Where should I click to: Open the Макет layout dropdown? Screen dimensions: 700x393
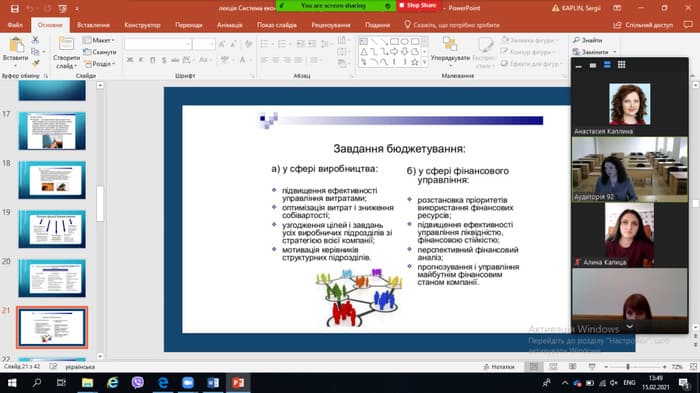click(99, 40)
